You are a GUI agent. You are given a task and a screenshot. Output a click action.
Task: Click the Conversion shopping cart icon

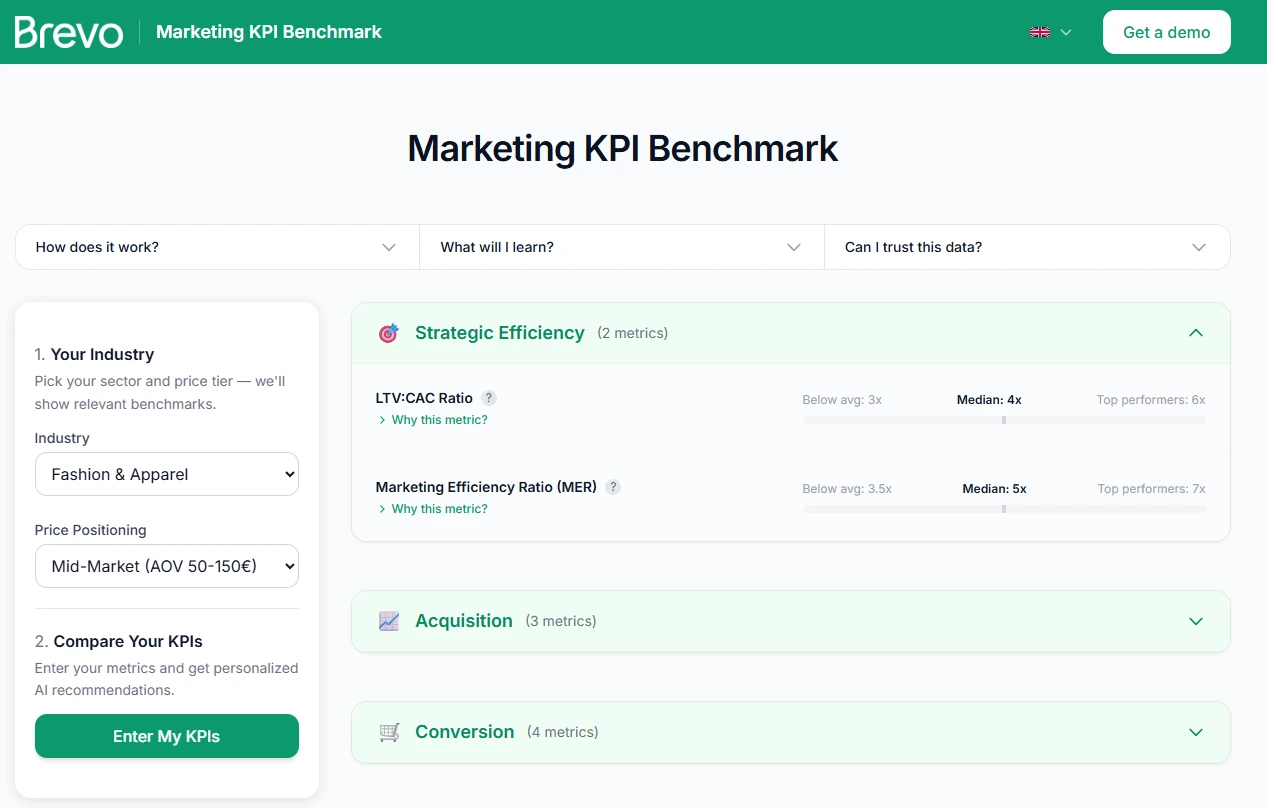coord(388,731)
